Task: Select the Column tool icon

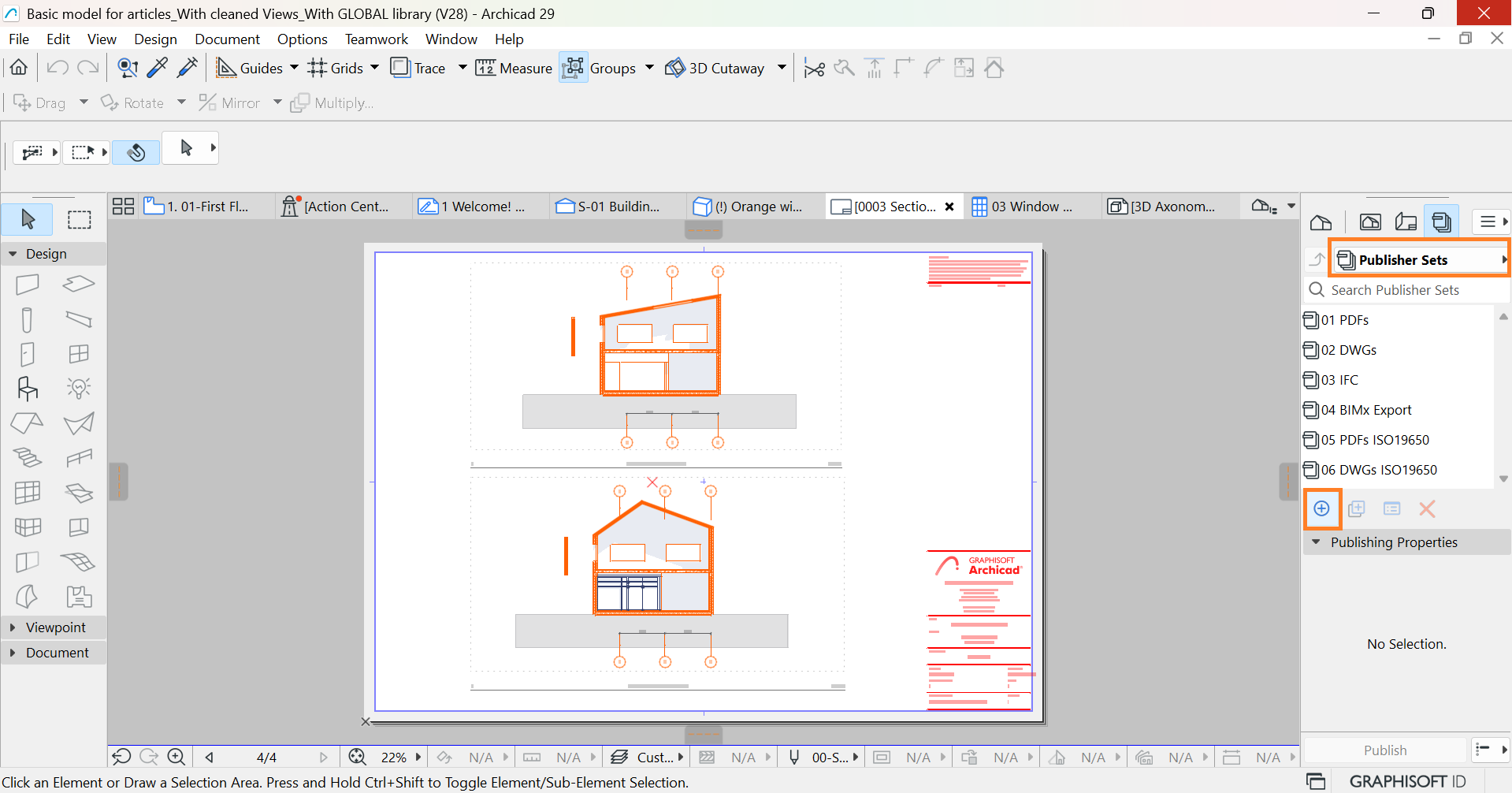Action: tap(28, 319)
